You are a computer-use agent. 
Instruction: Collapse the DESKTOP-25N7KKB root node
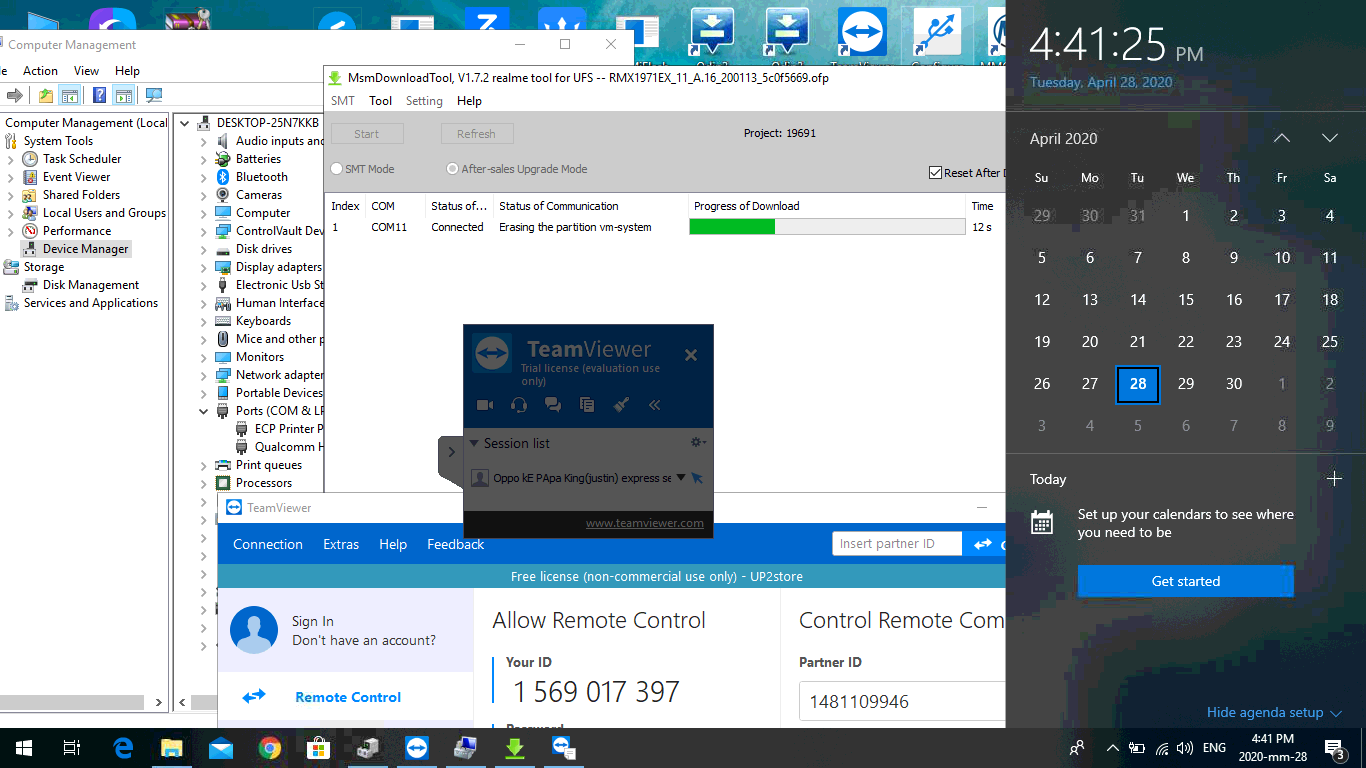185,123
